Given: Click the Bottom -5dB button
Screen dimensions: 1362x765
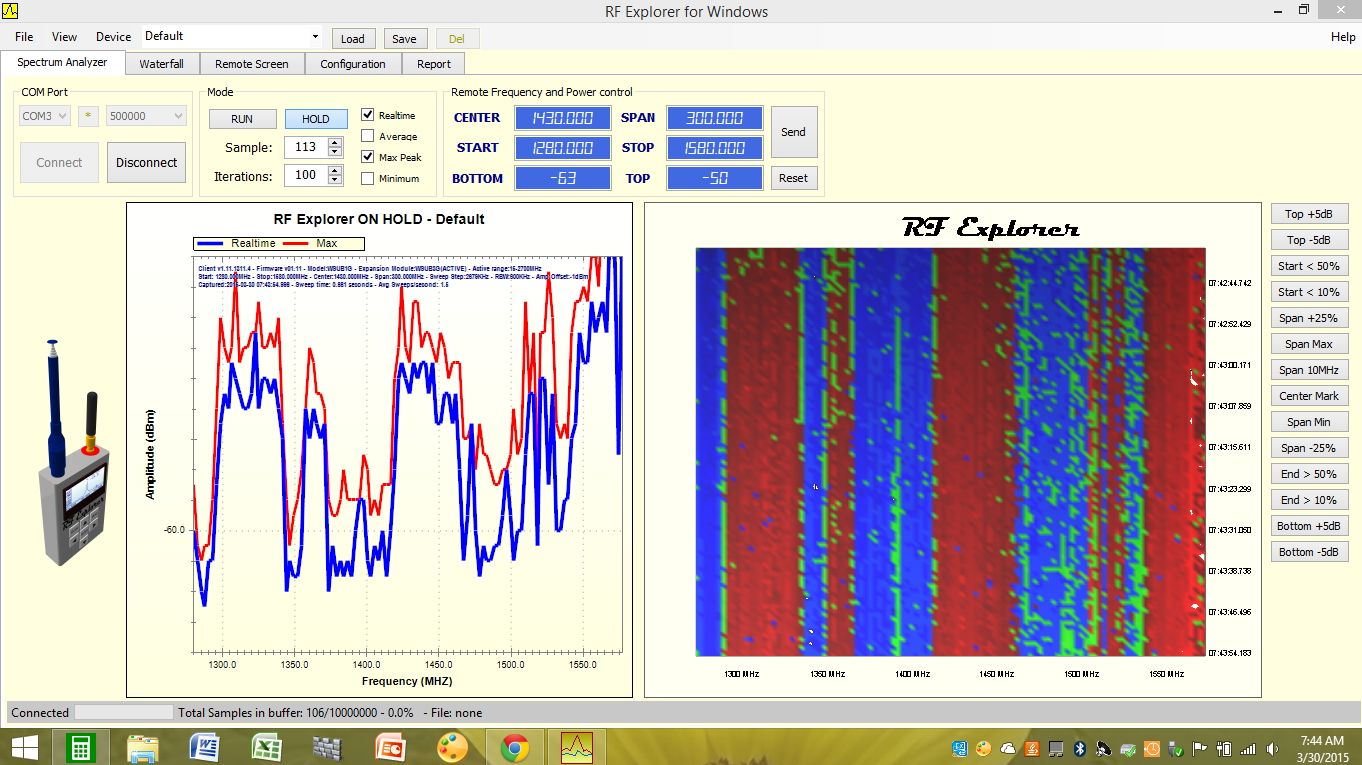Looking at the screenshot, I should pyautogui.click(x=1309, y=552).
